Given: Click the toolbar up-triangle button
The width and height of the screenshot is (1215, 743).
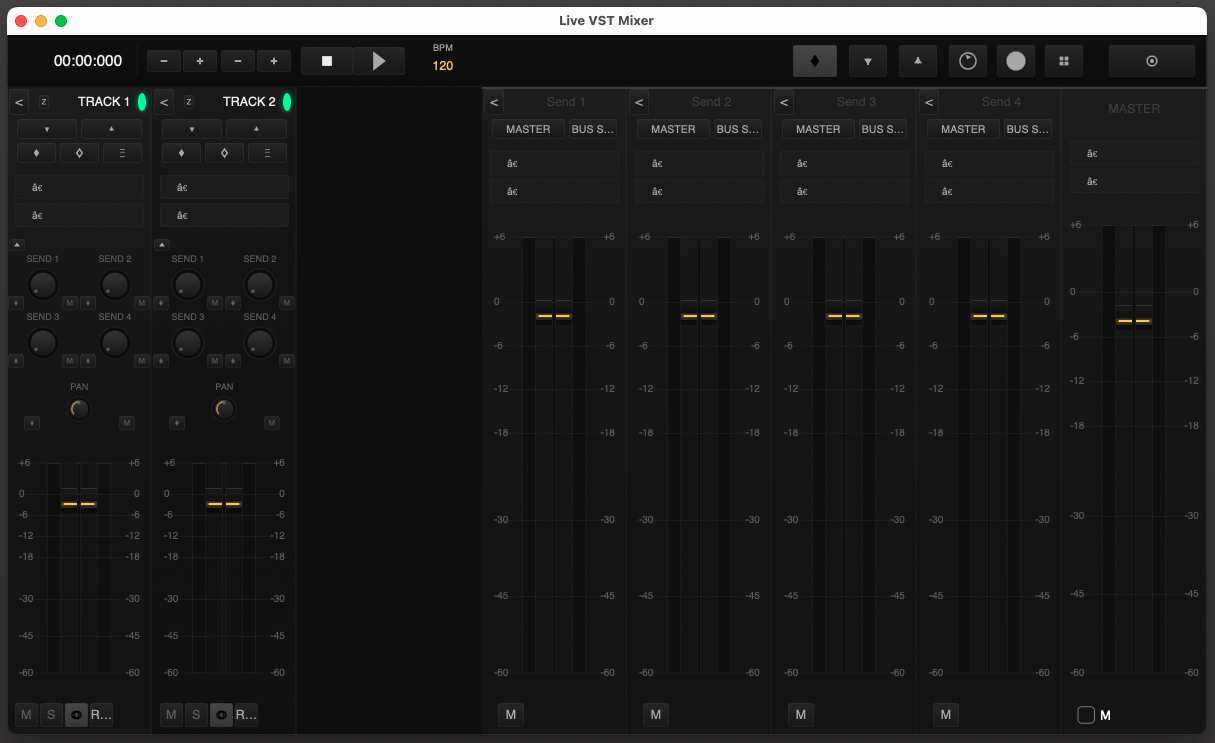Looking at the screenshot, I should [x=918, y=61].
